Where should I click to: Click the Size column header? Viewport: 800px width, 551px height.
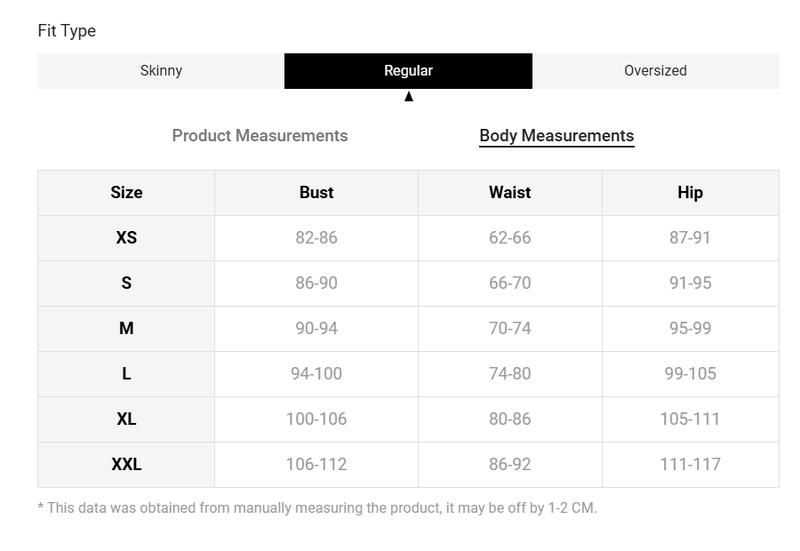126,193
